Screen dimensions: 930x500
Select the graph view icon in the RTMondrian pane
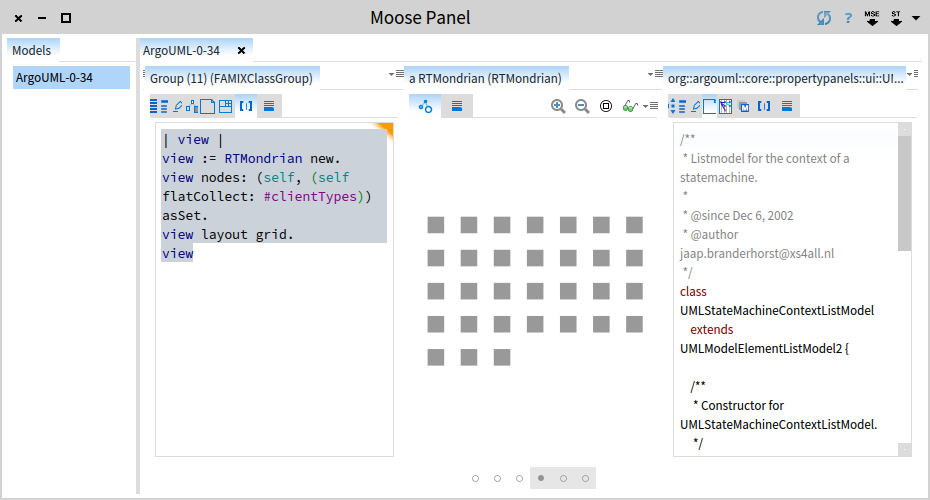click(x=425, y=106)
